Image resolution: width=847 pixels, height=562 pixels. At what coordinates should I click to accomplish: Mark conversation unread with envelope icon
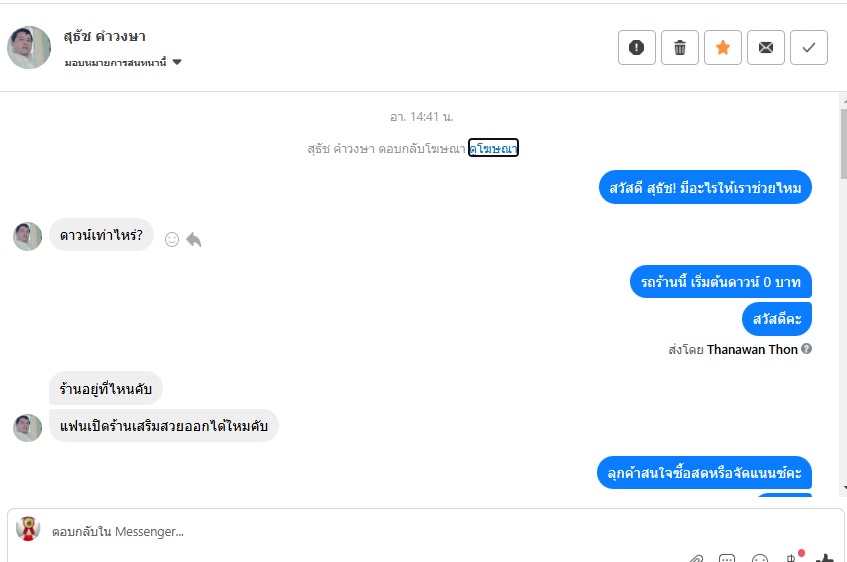point(765,48)
